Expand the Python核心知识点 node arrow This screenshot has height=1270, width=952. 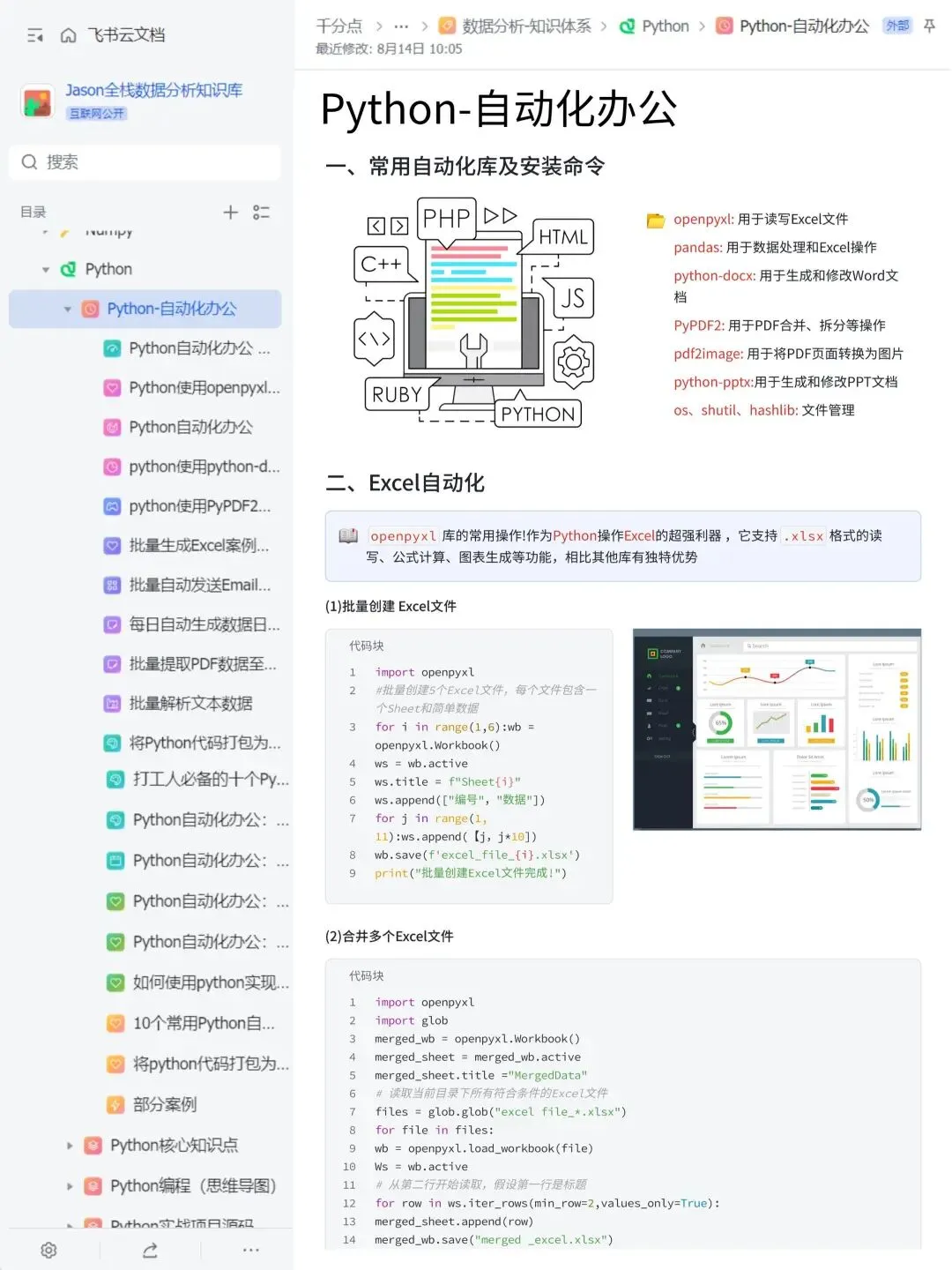click(x=70, y=1146)
